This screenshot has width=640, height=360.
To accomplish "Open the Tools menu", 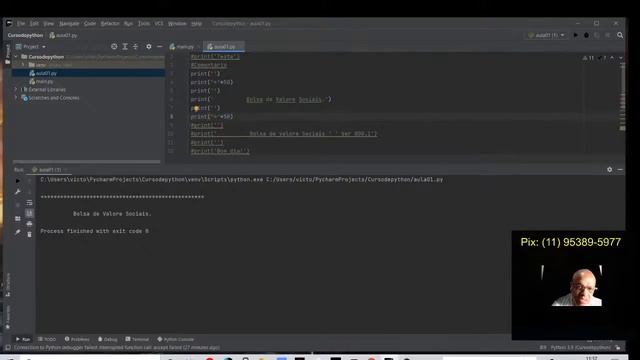I will (144, 24).
